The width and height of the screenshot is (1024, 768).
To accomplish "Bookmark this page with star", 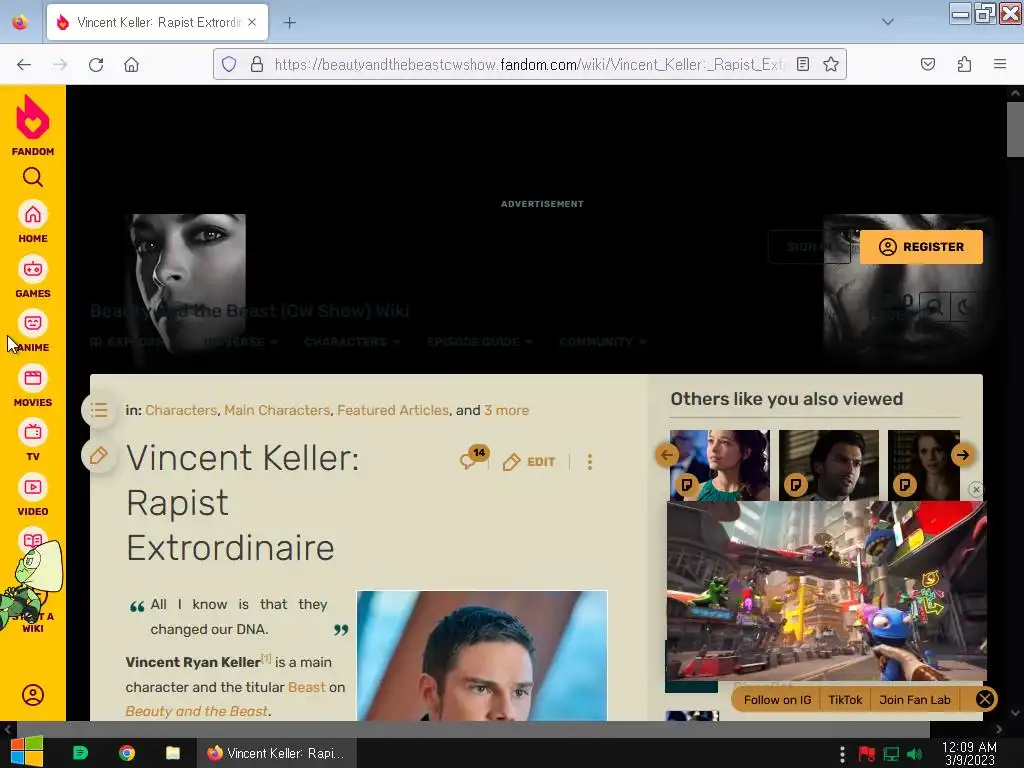I will 831,64.
